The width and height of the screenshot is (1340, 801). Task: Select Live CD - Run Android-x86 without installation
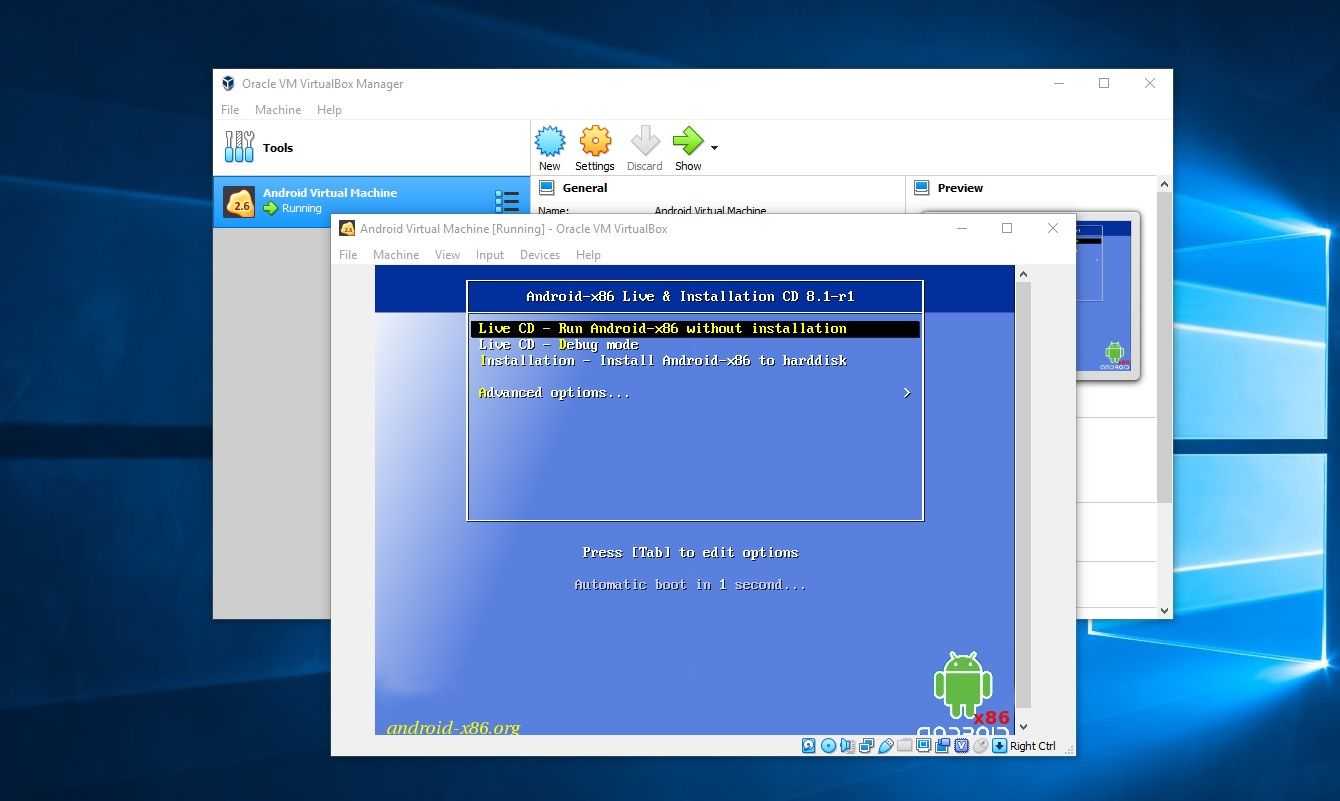tap(695, 328)
